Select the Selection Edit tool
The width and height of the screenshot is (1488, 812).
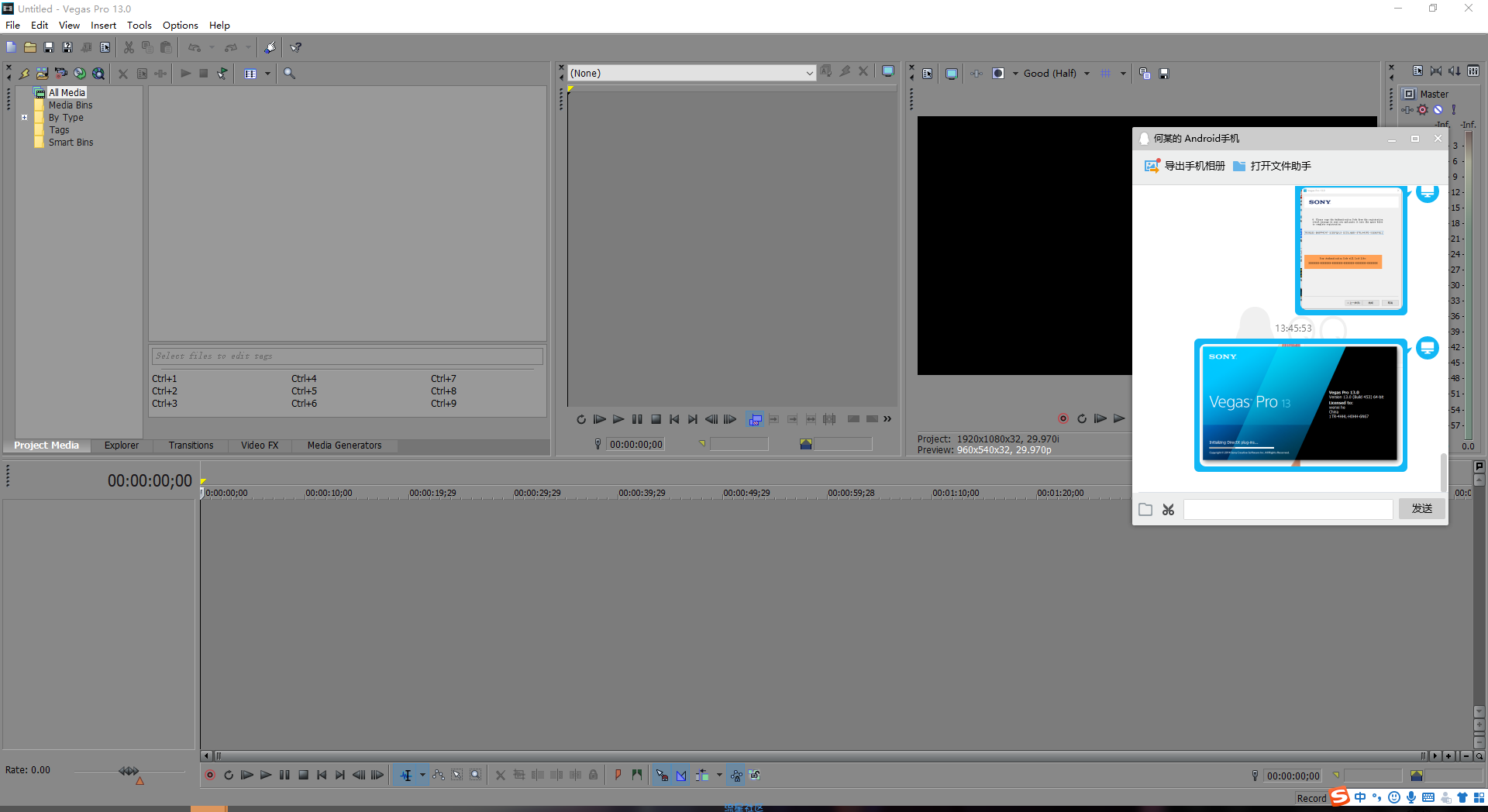pyautogui.click(x=457, y=775)
